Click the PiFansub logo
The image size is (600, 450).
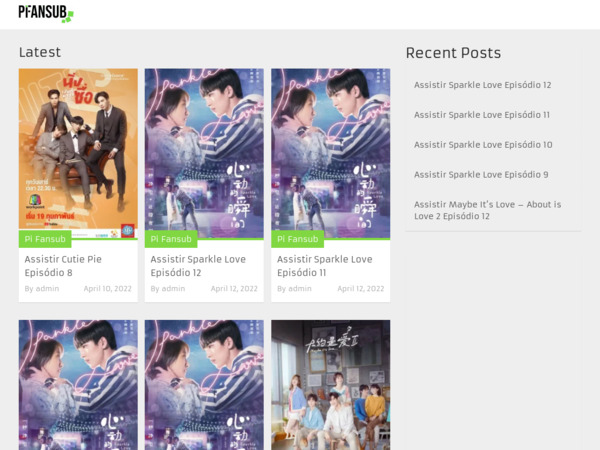(x=46, y=13)
